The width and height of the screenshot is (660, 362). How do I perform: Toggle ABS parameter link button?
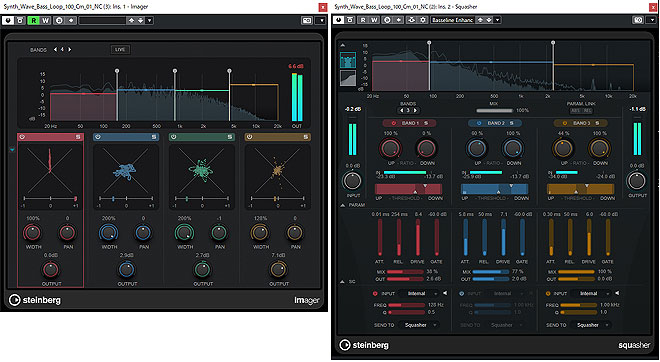[575, 111]
